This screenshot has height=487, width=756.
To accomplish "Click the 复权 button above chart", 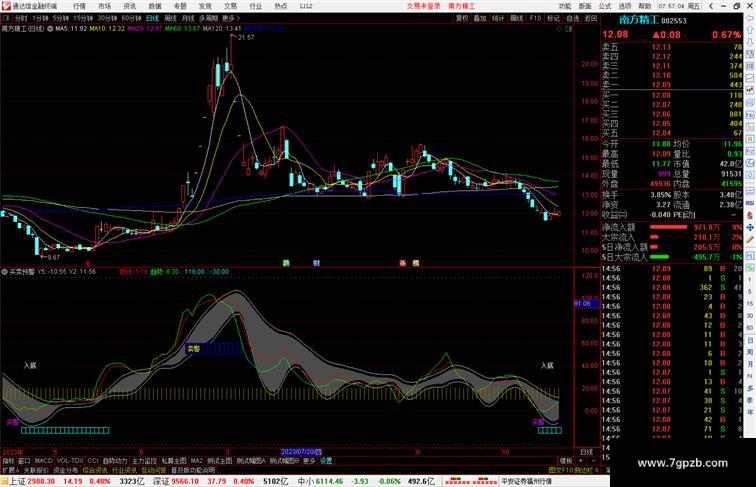I will tap(462, 18).
